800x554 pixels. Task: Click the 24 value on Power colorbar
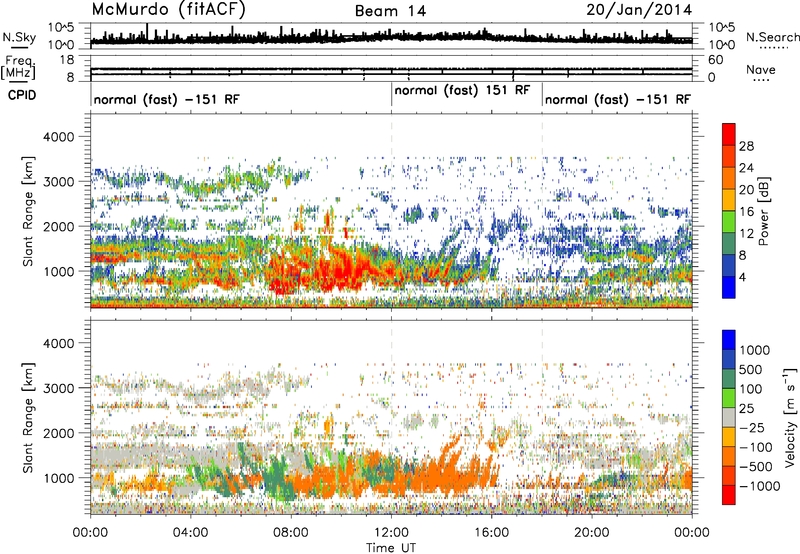[x=746, y=168]
